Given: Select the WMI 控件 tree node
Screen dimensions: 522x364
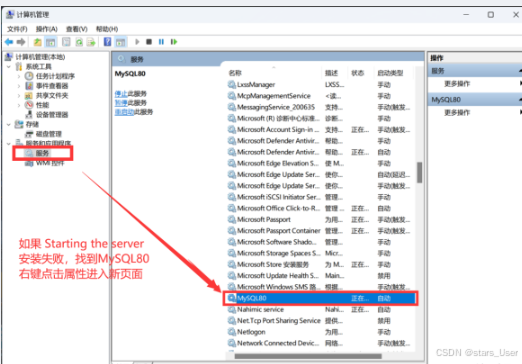Looking at the screenshot, I should point(50,163).
